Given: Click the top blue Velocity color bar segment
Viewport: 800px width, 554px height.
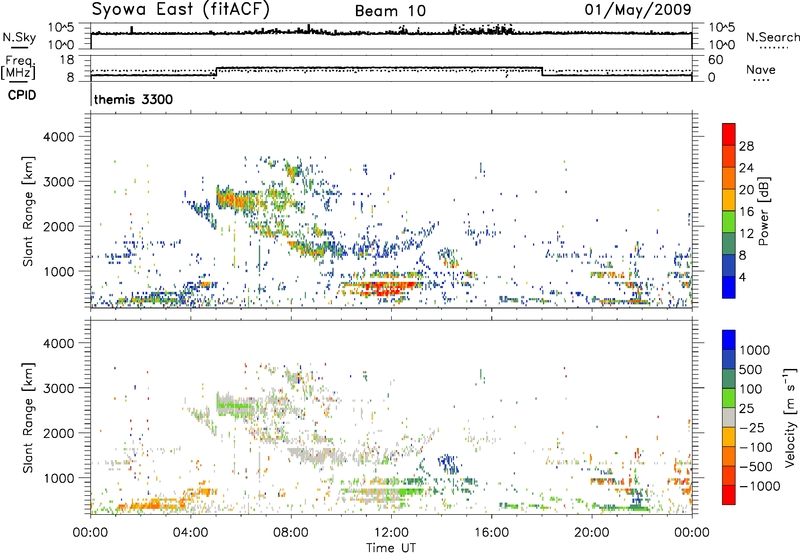Looking at the screenshot, I should (729, 340).
